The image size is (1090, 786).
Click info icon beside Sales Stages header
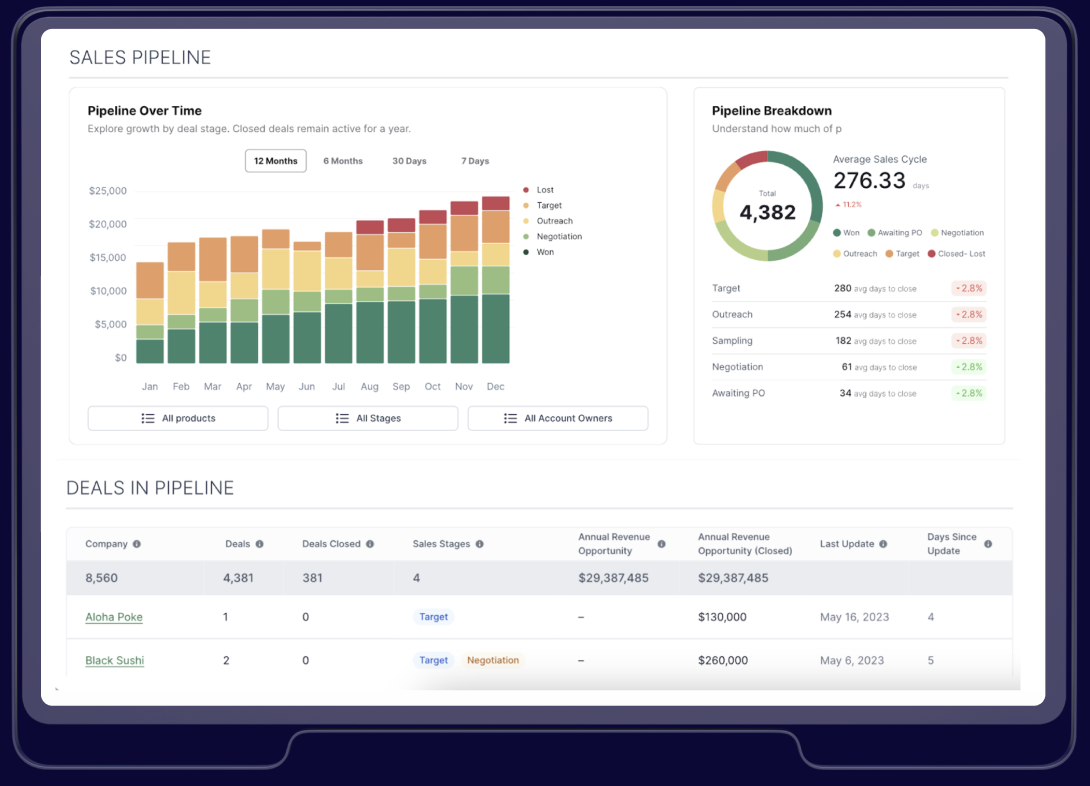(480, 544)
